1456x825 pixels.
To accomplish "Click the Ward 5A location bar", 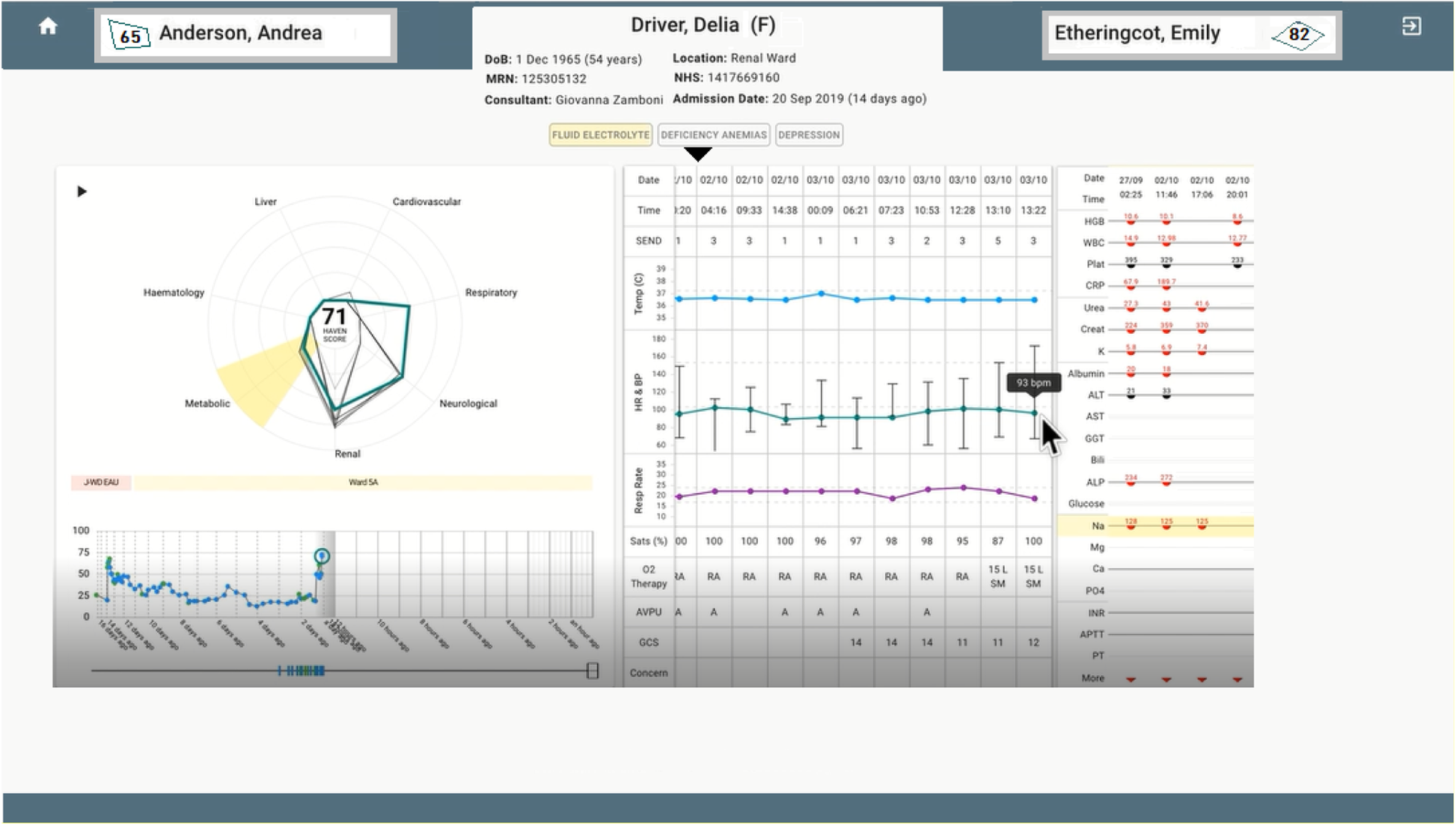I will coord(363,482).
